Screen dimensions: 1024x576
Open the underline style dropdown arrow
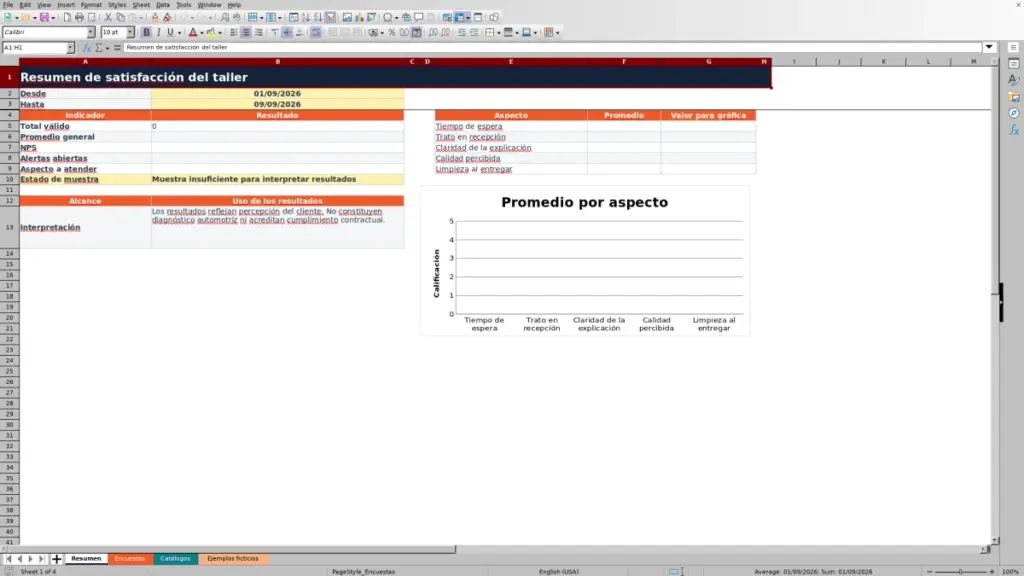click(x=180, y=33)
